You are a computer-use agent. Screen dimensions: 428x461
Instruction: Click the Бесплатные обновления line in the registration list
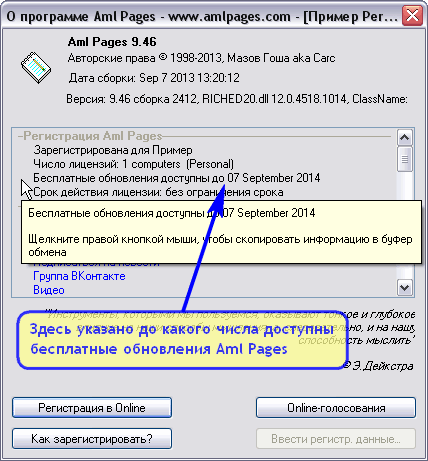click(x=177, y=178)
